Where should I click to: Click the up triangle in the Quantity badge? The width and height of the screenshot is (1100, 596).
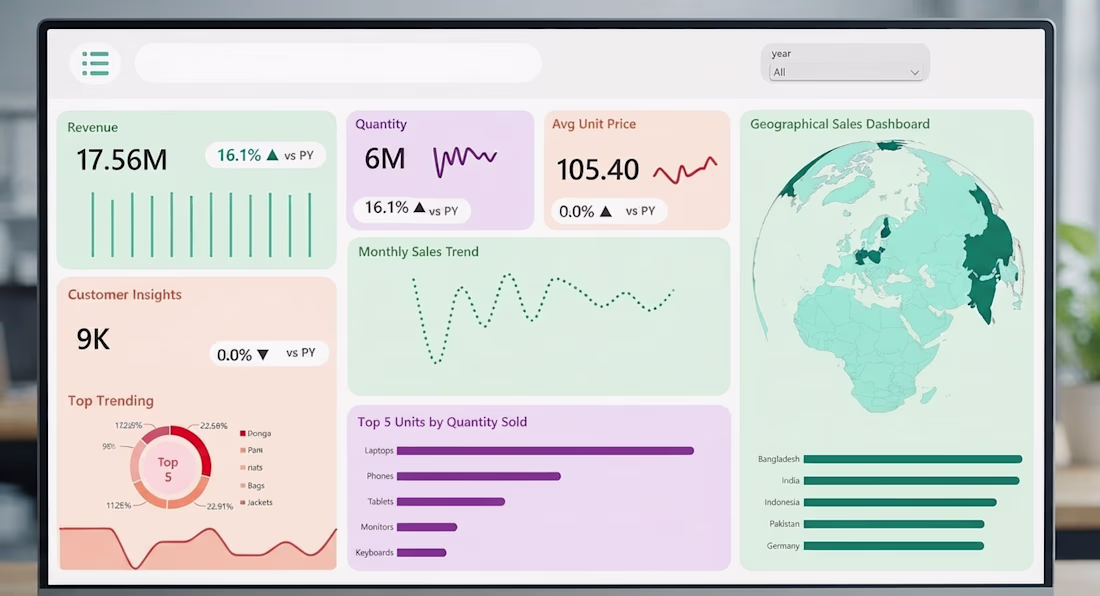[x=420, y=208]
